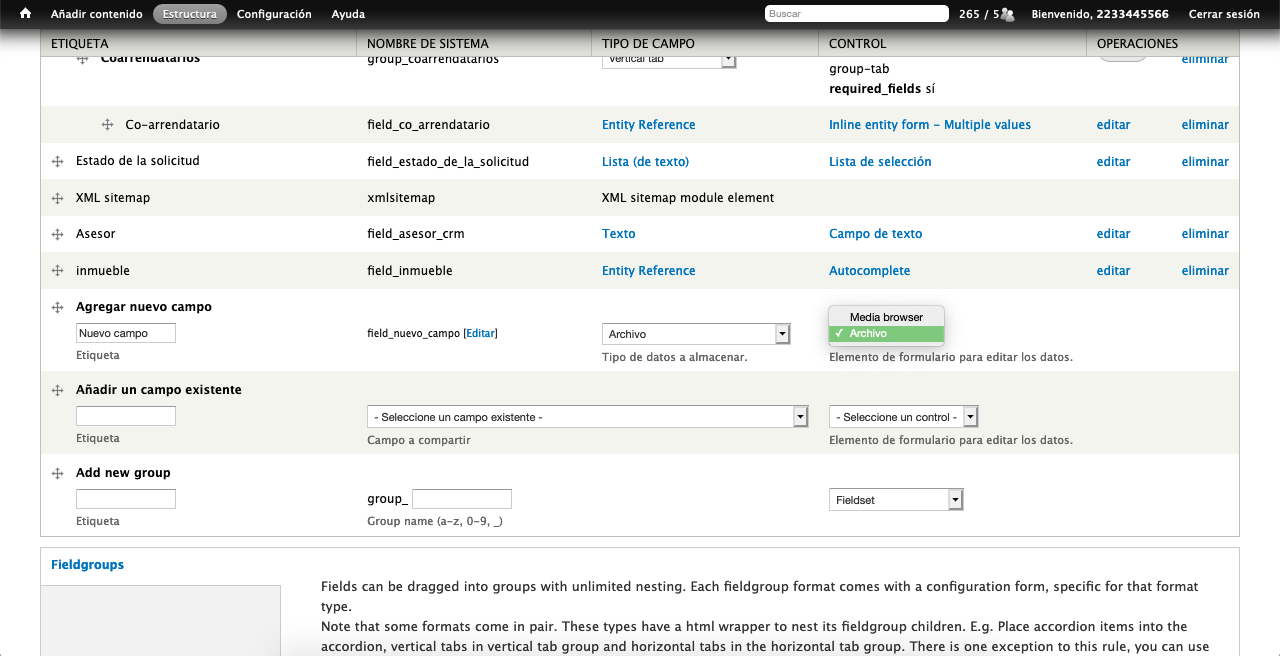Grab the drag handle for Co-arrendatario row
Image resolution: width=1280 pixels, height=656 pixels.
tap(107, 125)
